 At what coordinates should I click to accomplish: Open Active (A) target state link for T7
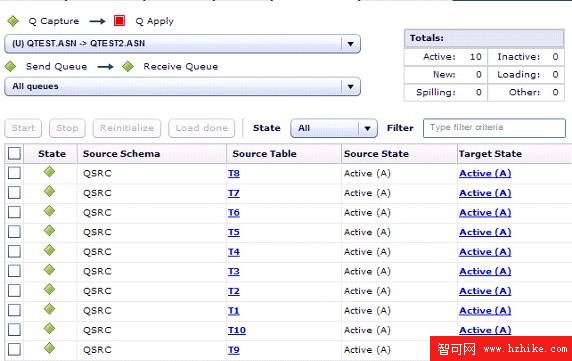485,193
